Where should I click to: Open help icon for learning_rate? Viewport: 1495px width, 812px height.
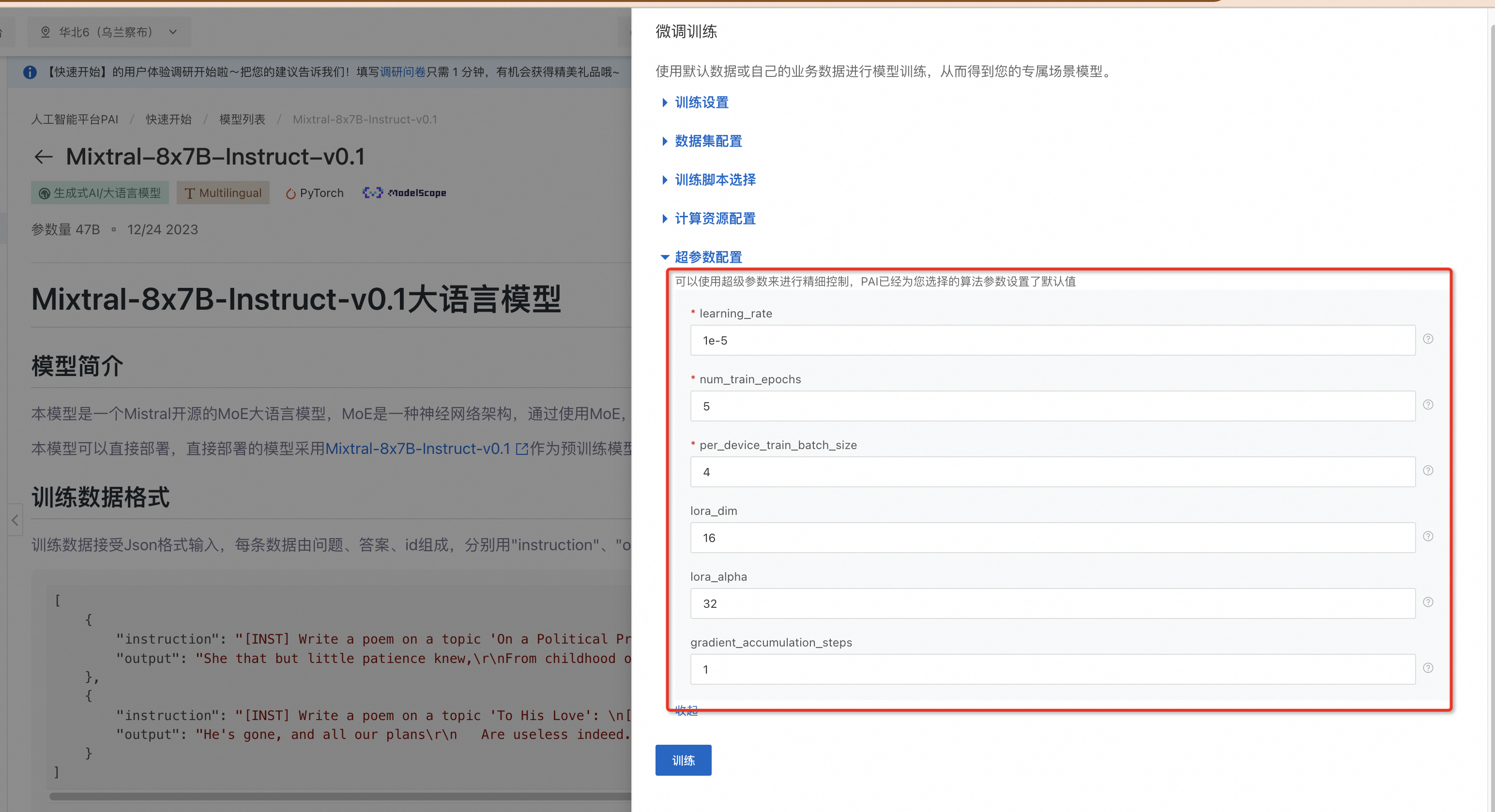tap(1428, 339)
